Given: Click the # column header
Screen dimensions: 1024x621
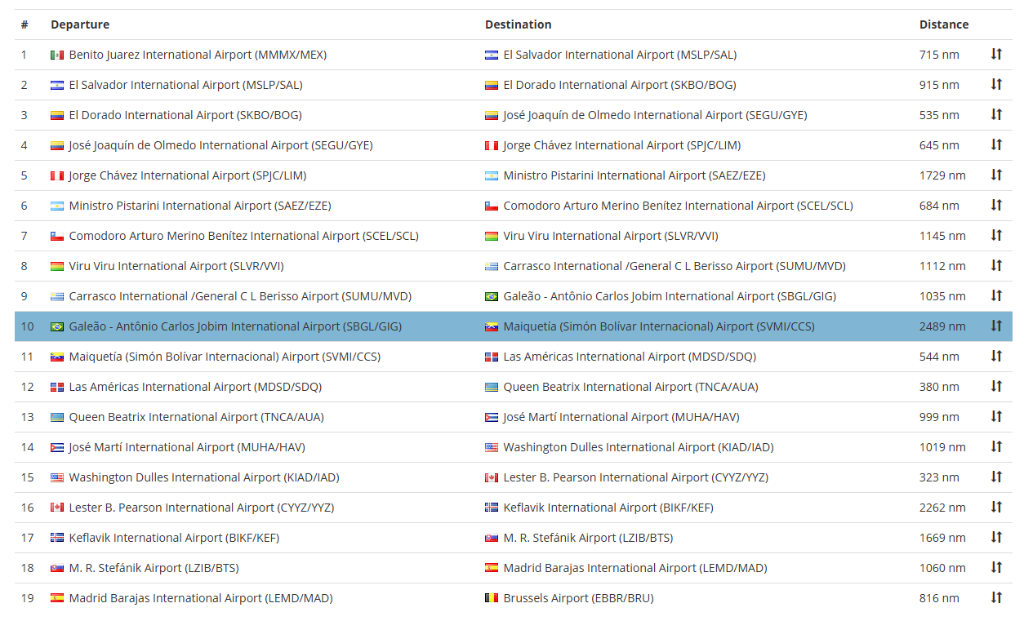Looking at the screenshot, I should pyautogui.click(x=24, y=25).
